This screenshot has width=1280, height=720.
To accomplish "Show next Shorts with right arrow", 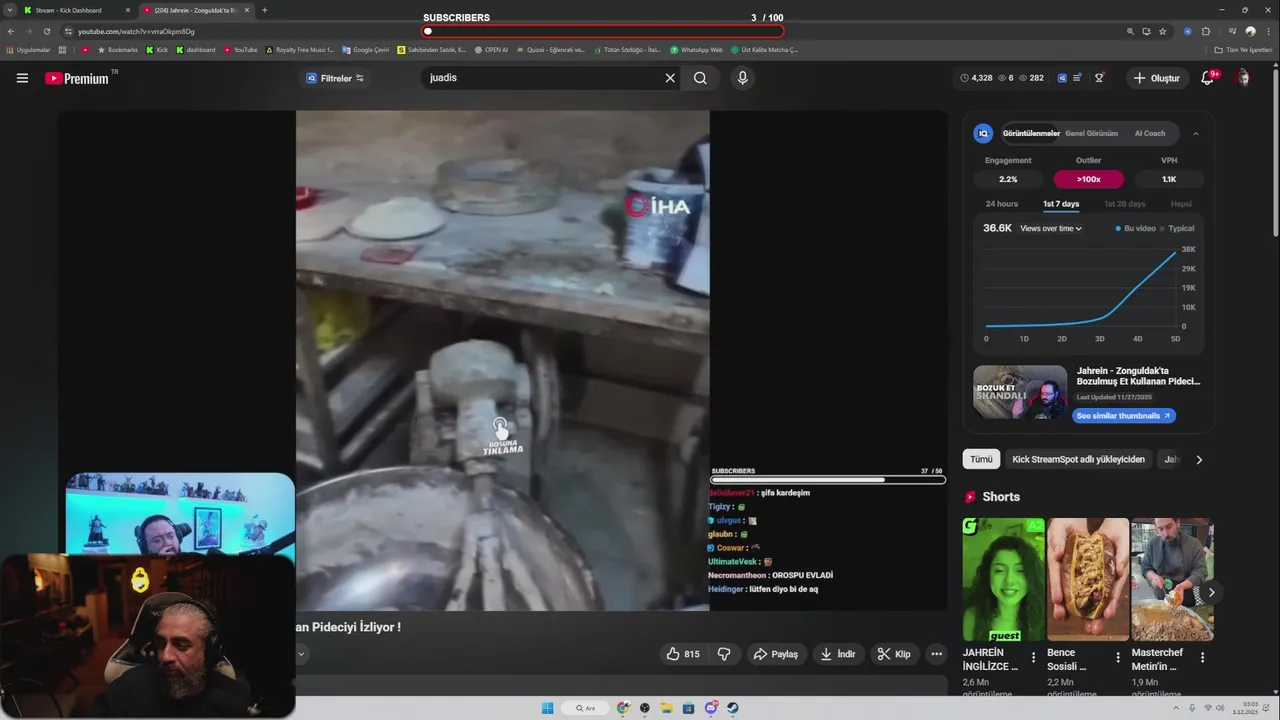I will click(x=1211, y=592).
